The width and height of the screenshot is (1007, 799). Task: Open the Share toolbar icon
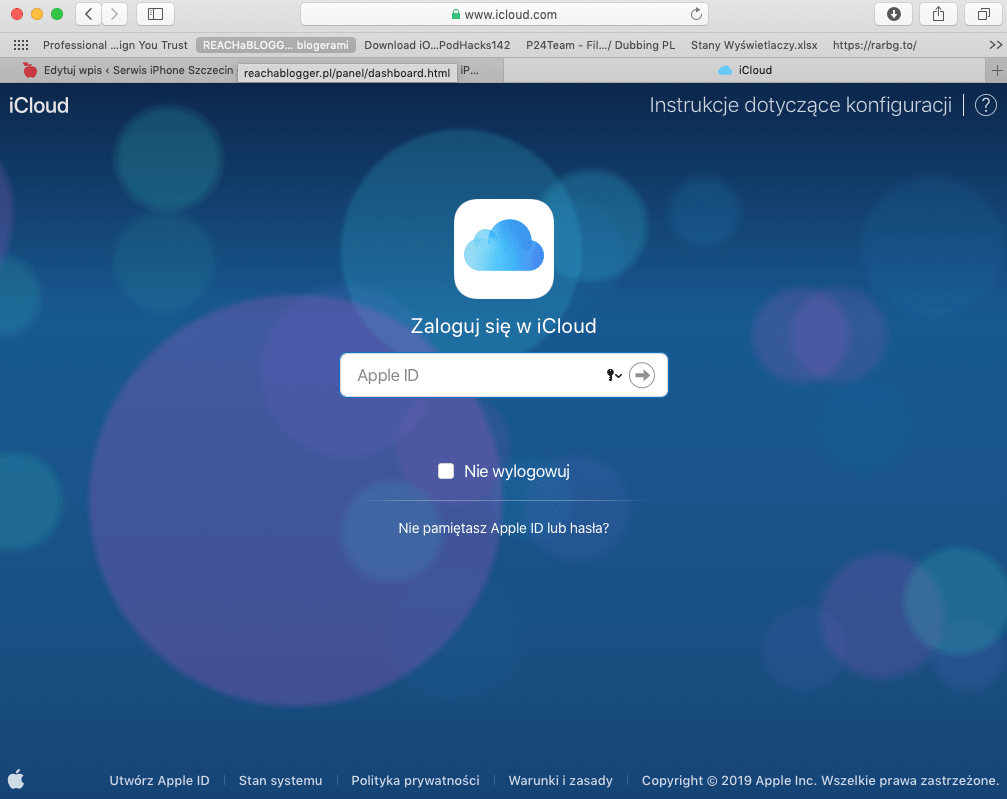click(938, 14)
